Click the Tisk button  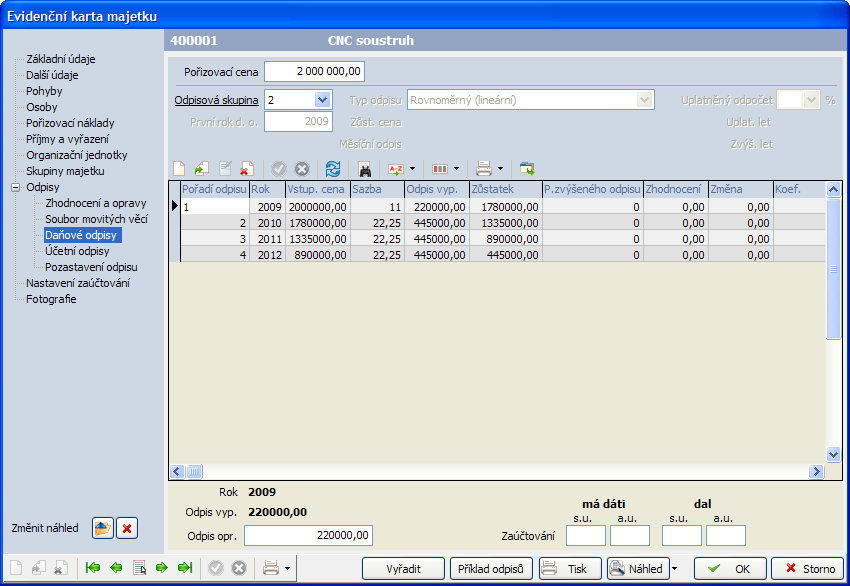pyautogui.click(x=570, y=569)
